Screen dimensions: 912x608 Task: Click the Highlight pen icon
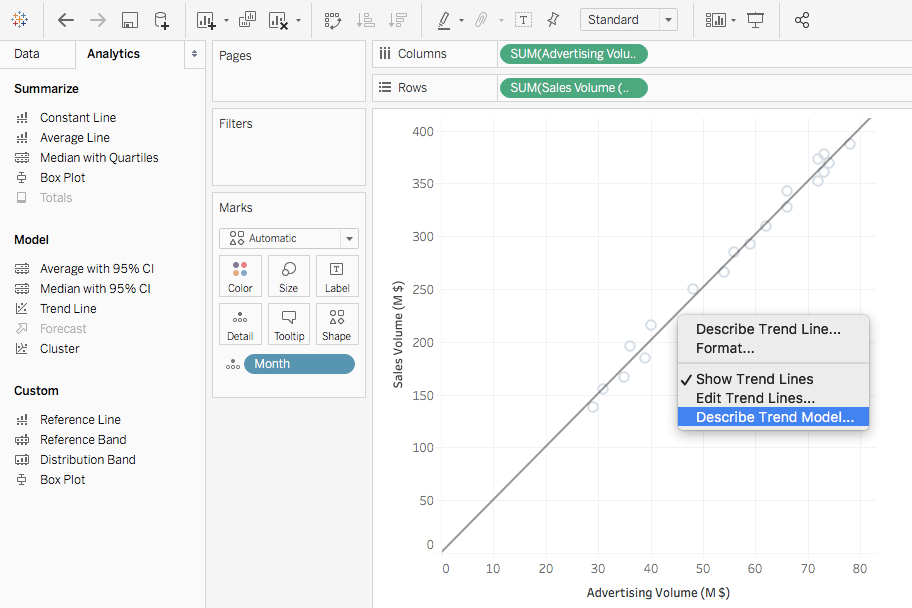click(x=444, y=20)
